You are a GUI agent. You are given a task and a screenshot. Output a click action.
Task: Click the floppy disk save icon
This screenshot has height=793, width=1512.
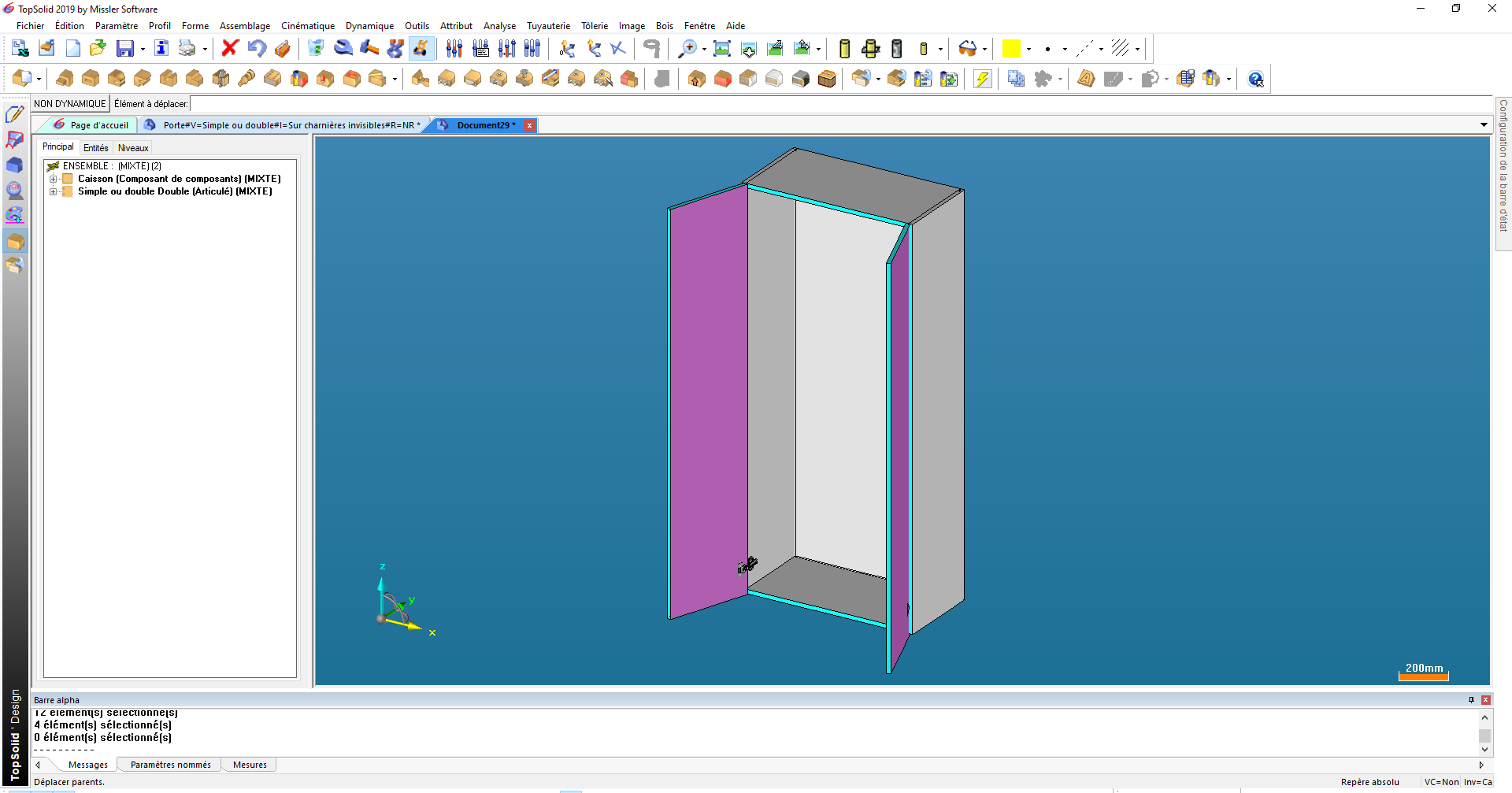coord(124,49)
